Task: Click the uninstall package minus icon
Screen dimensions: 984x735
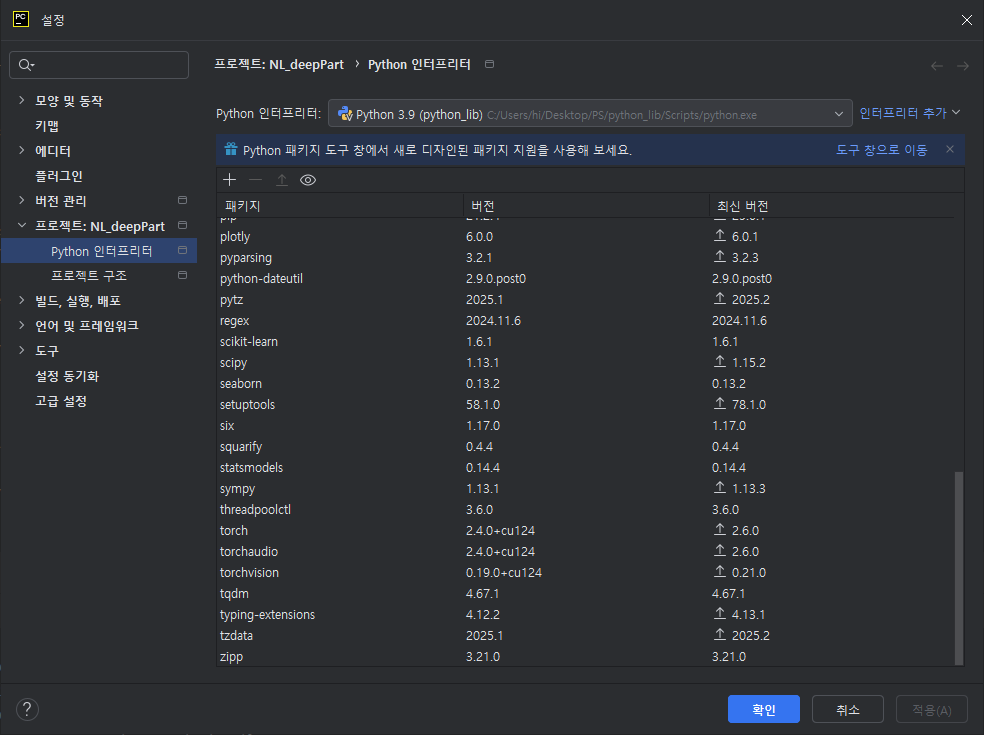Action: (x=255, y=180)
